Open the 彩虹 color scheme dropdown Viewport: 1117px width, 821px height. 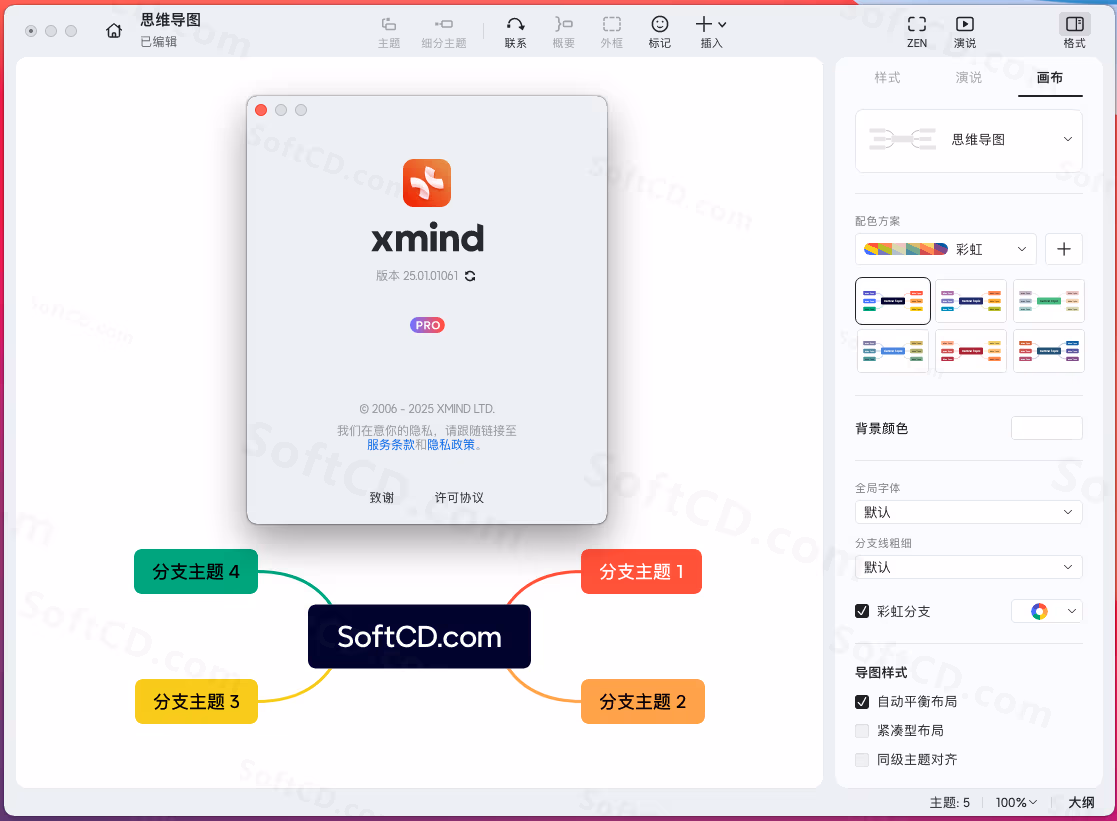[x=946, y=249]
